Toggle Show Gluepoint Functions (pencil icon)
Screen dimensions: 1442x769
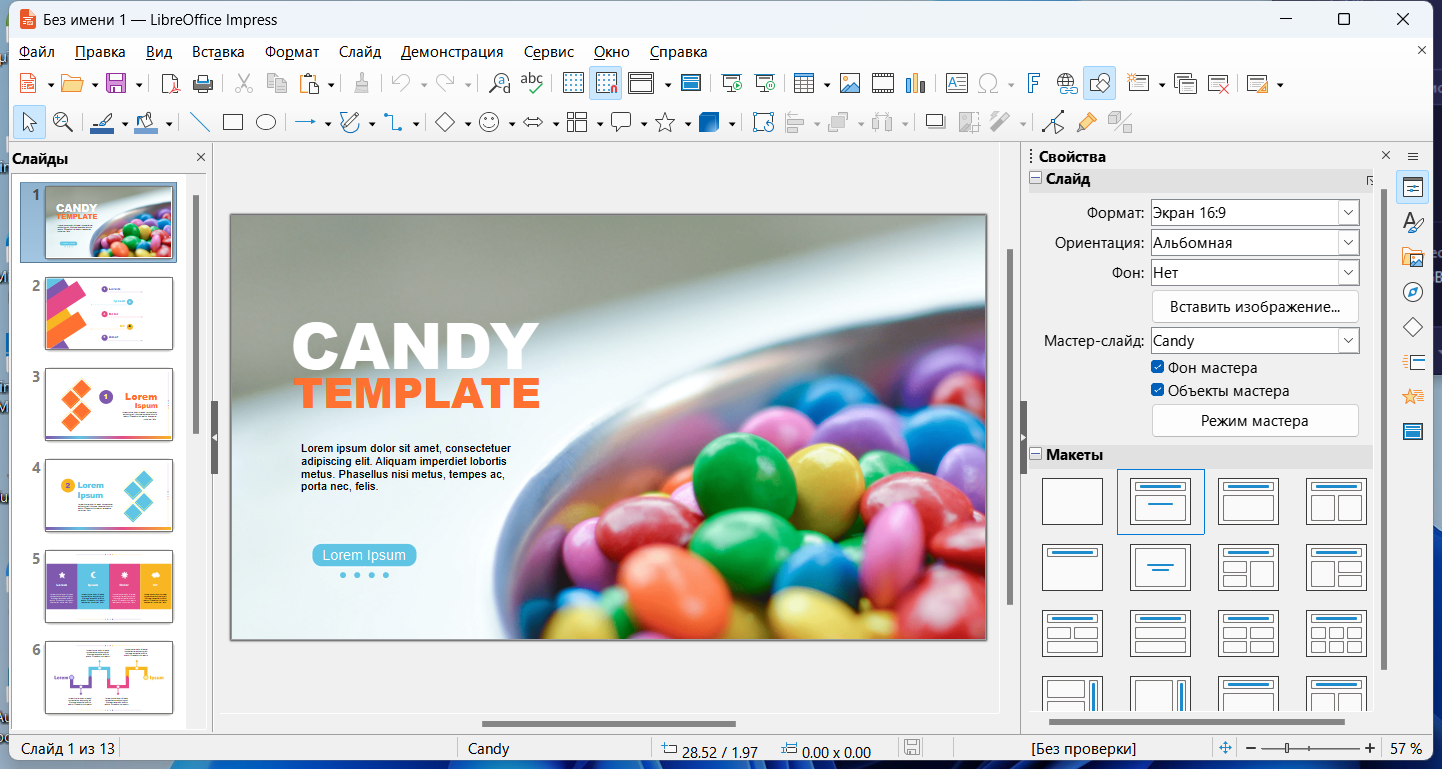[1086, 122]
